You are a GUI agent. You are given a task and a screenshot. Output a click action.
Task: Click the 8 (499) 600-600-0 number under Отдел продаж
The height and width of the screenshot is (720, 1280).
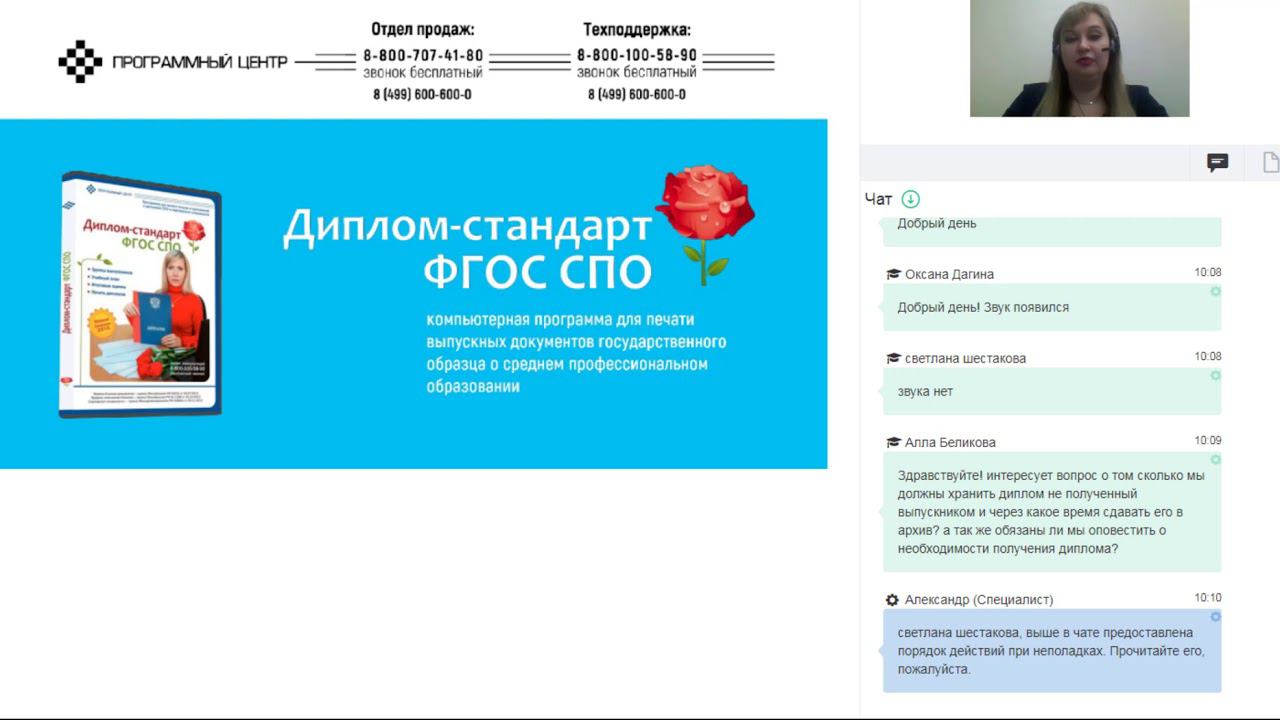[x=423, y=94]
